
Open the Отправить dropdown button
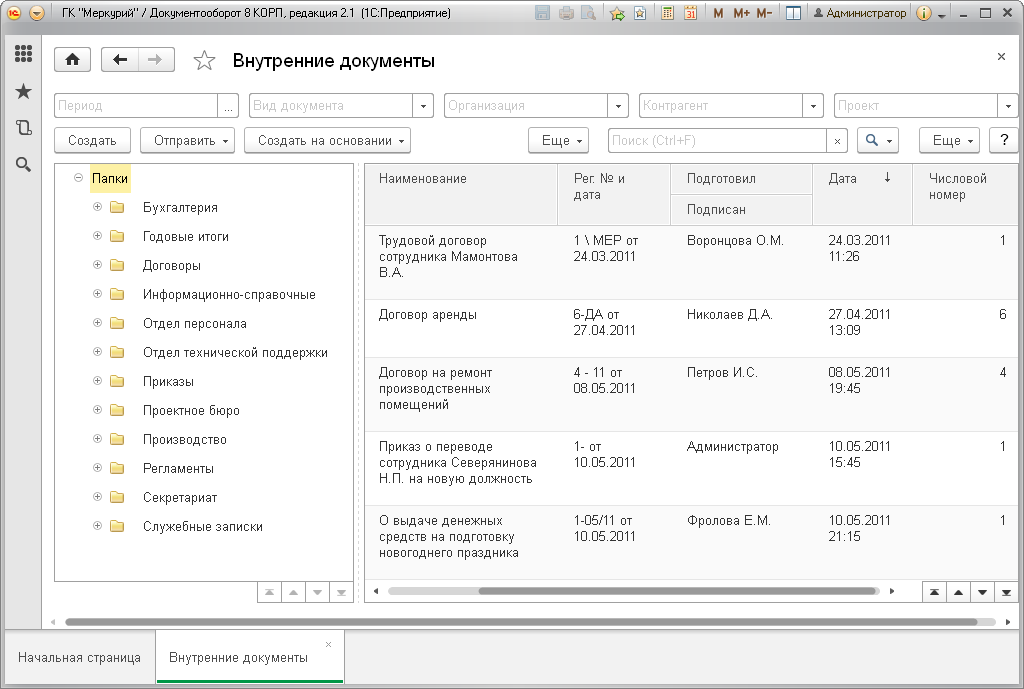(x=187, y=140)
